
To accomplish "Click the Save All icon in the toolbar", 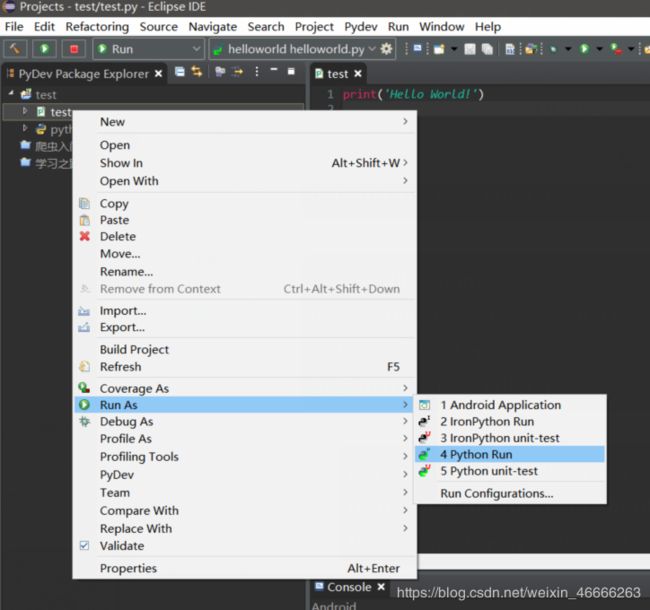I will tap(487, 49).
